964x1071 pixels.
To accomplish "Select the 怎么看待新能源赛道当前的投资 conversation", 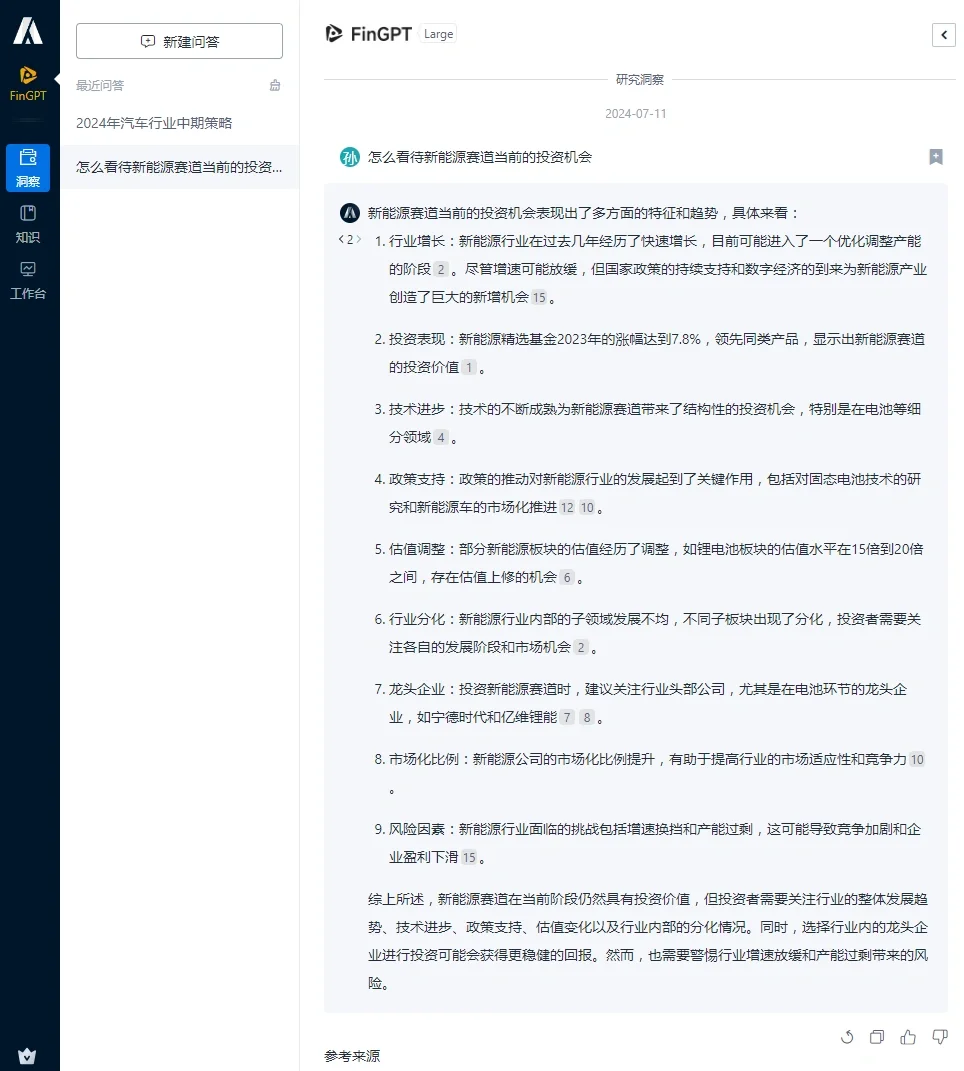I will click(180, 167).
